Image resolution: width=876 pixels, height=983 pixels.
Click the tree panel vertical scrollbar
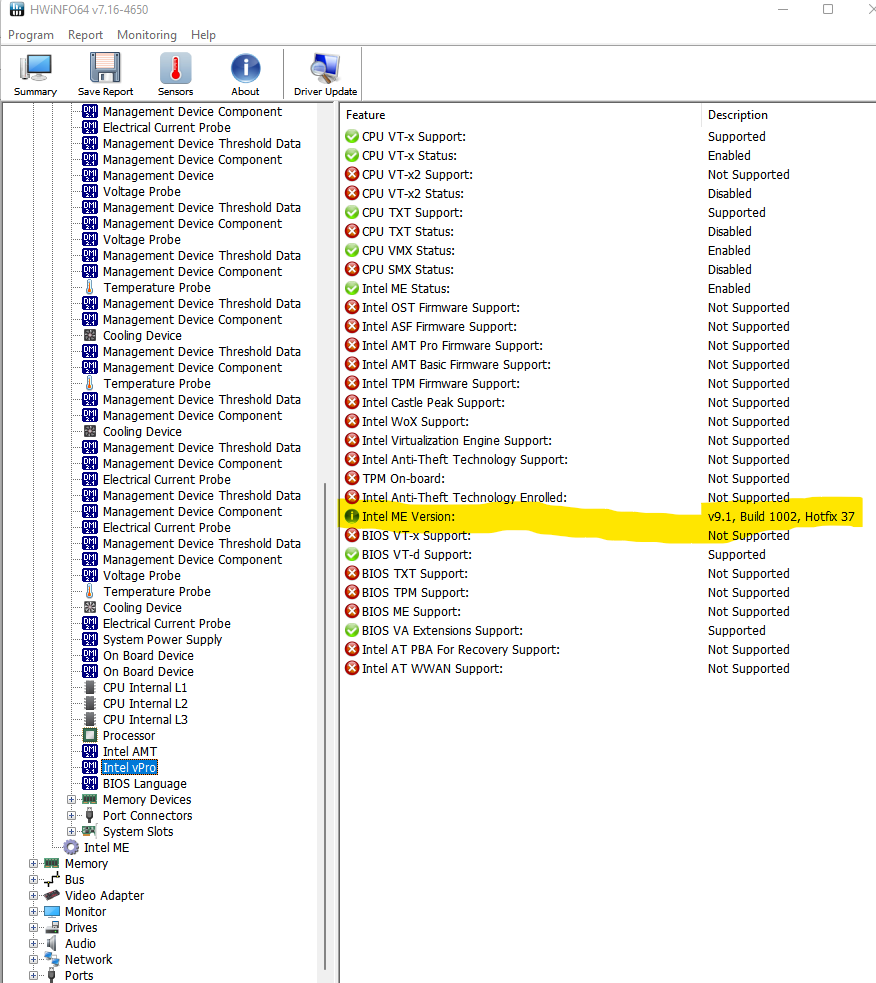click(x=325, y=726)
